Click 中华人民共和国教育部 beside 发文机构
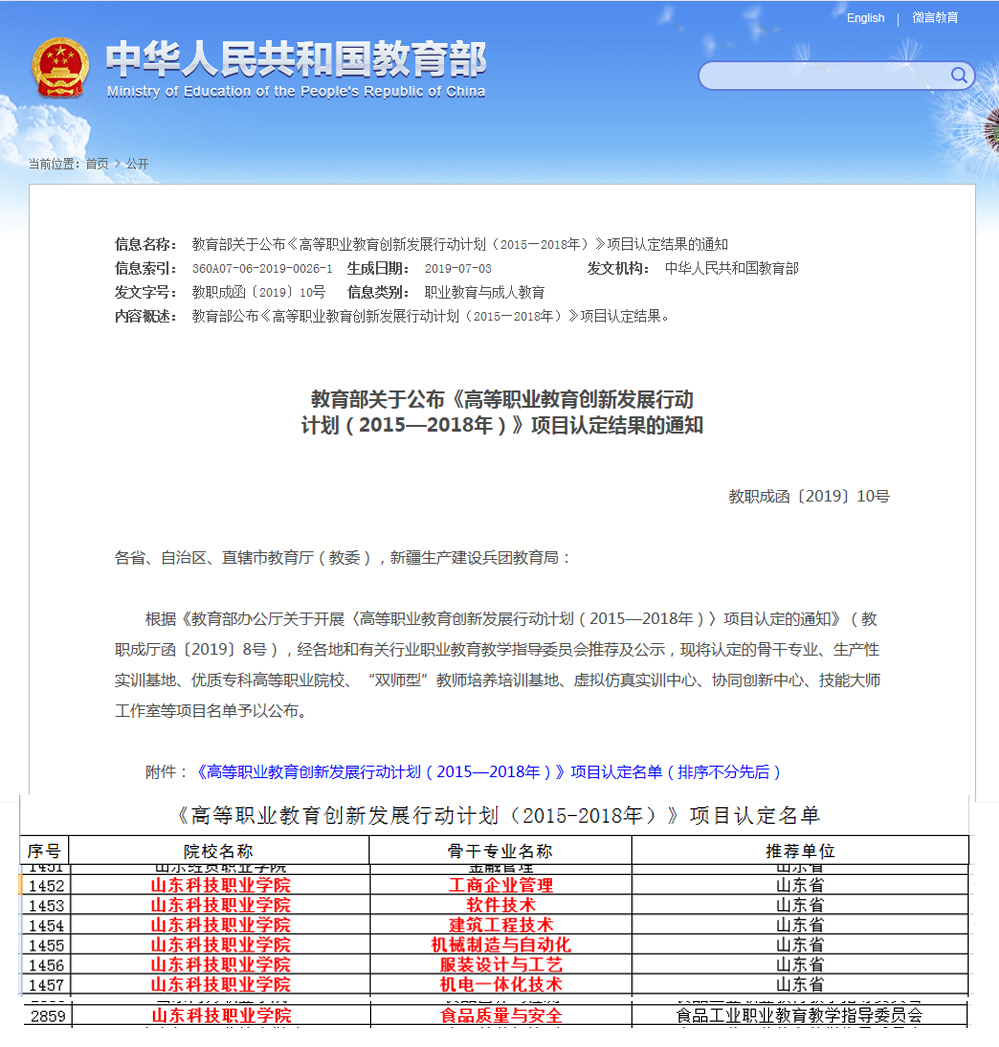Image resolution: width=999 pixels, height=1047 pixels. click(x=732, y=268)
